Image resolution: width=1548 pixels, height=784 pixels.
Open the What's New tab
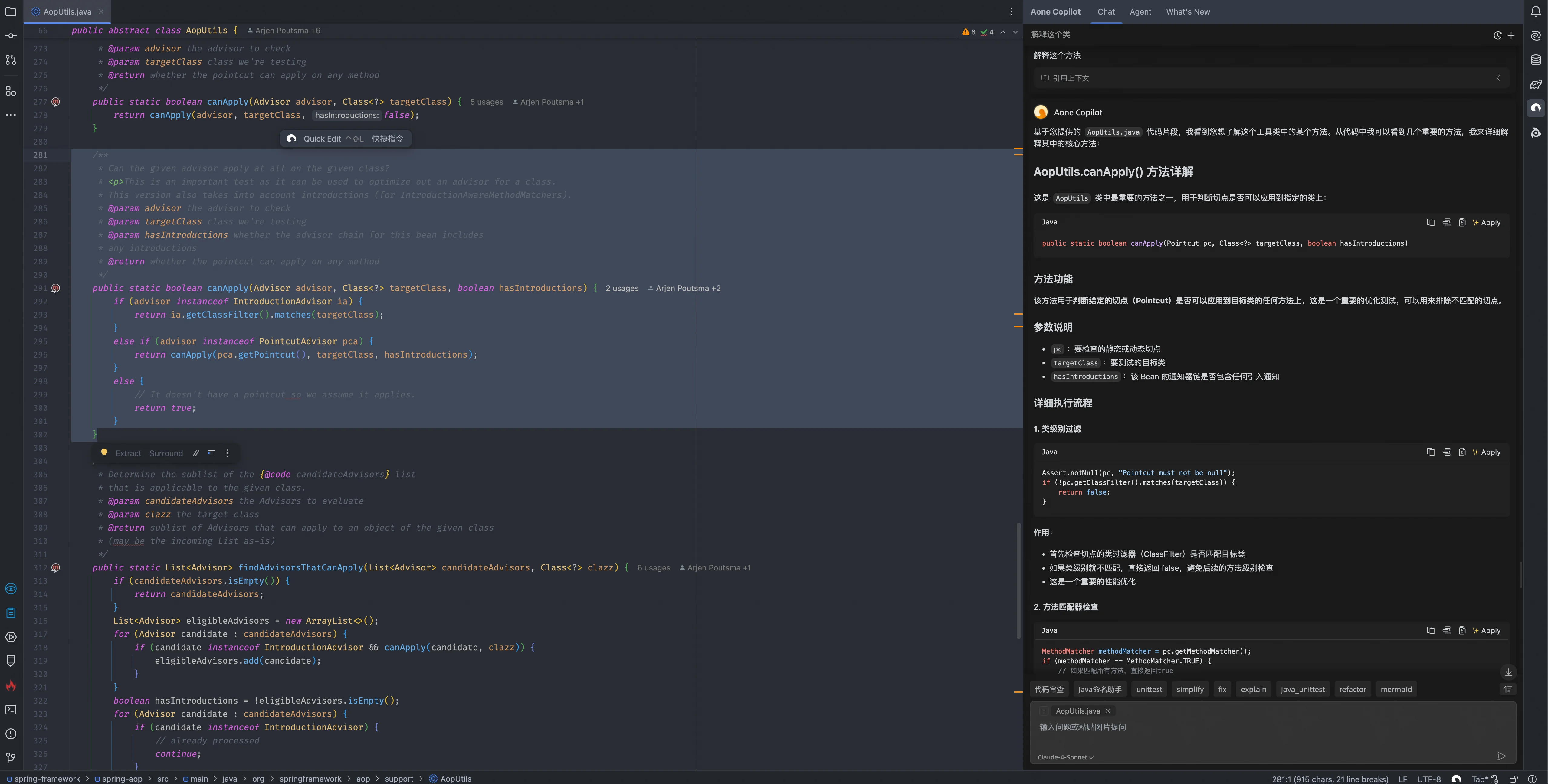(x=1187, y=11)
